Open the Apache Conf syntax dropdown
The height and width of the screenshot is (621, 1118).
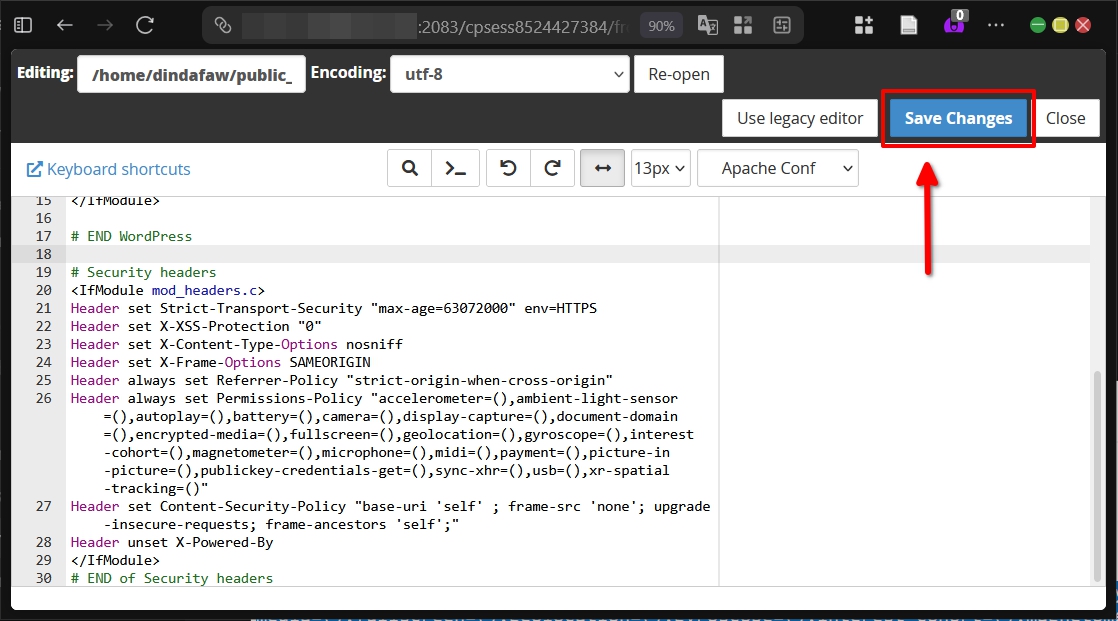pyautogui.click(x=778, y=167)
